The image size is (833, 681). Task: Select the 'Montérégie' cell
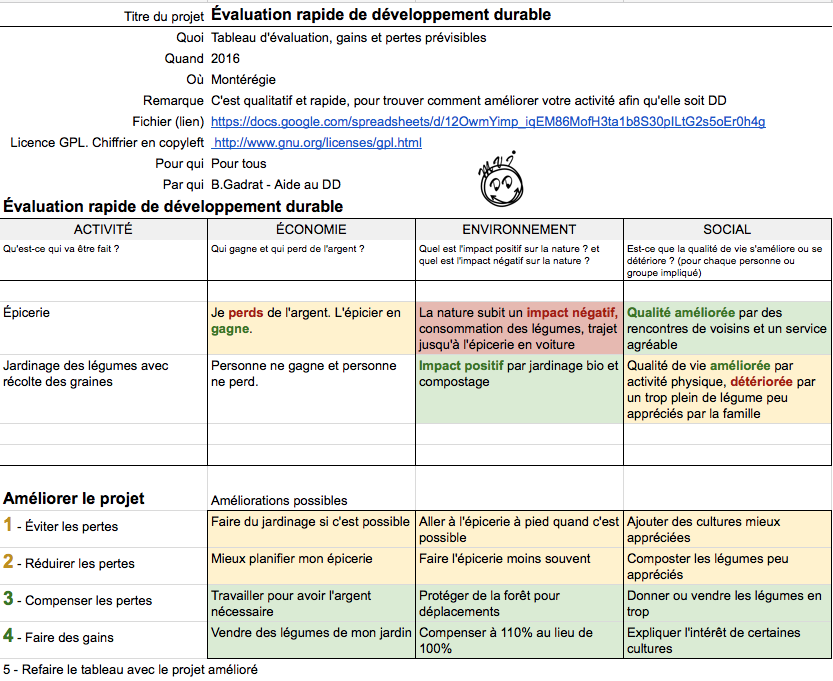(243, 80)
